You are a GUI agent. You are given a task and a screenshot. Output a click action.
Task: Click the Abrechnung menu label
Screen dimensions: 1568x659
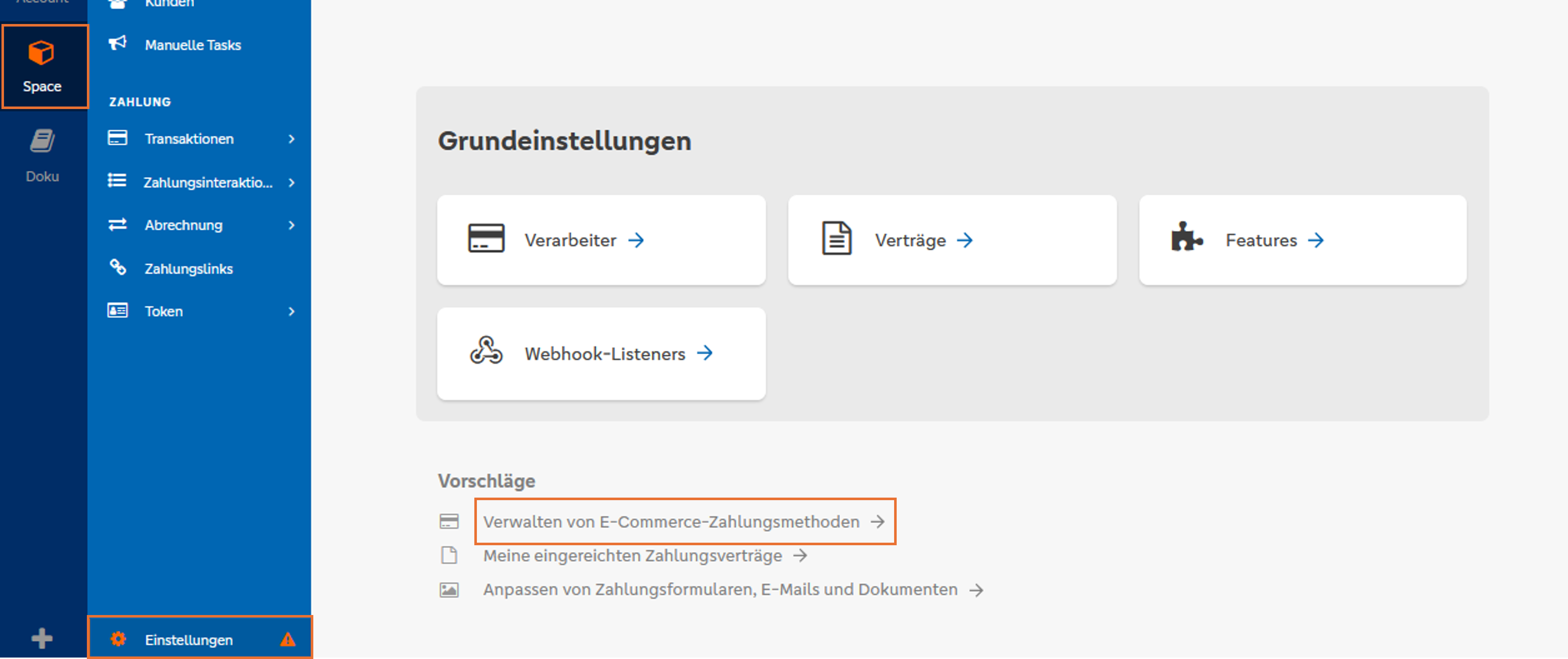(x=184, y=225)
